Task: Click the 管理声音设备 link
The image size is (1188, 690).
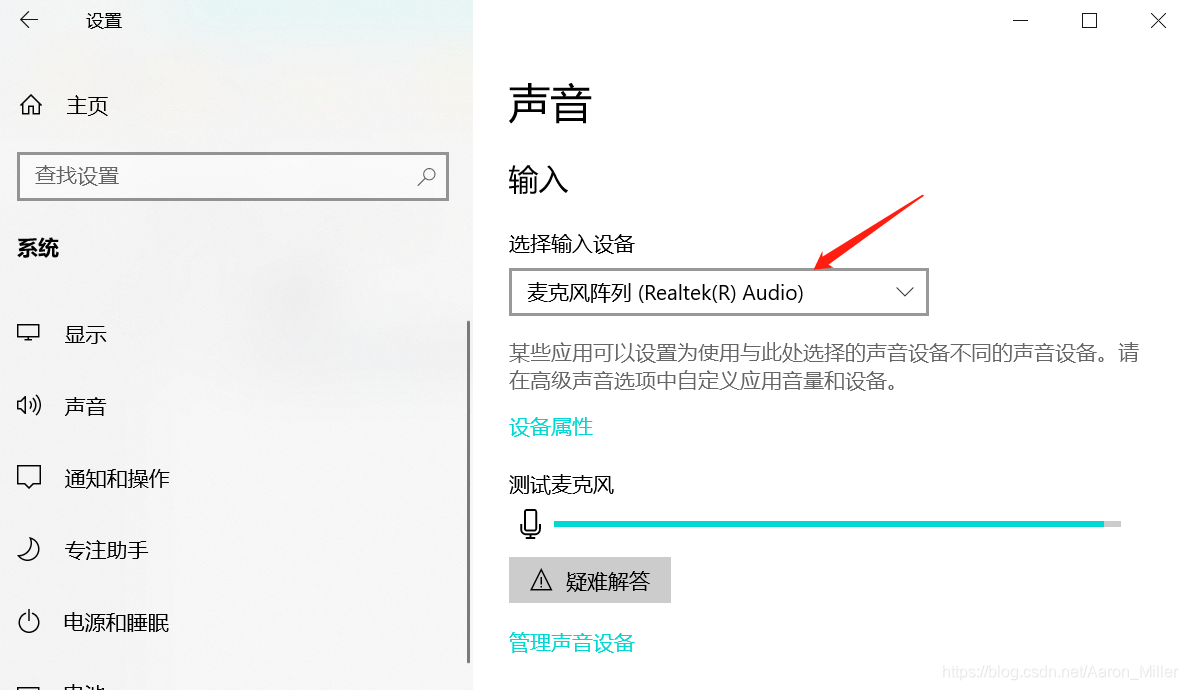Action: [x=572, y=643]
